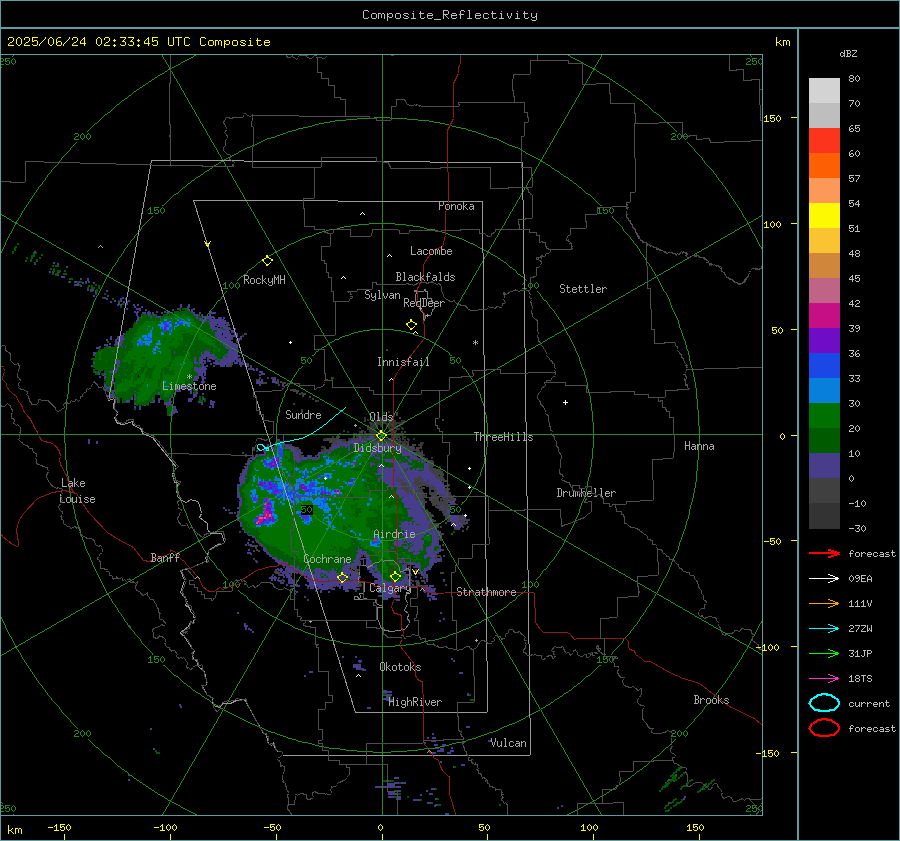This screenshot has height=841, width=900.
Task: Click the red forecast arrow in legend
Action: 824,553
